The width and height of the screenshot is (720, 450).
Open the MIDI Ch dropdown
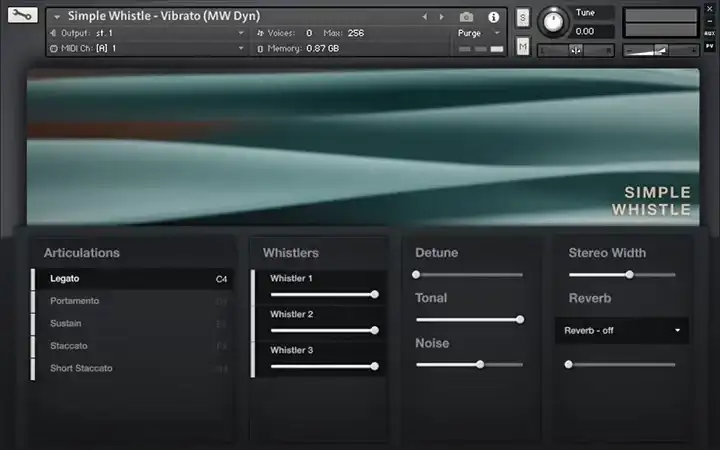click(x=241, y=48)
